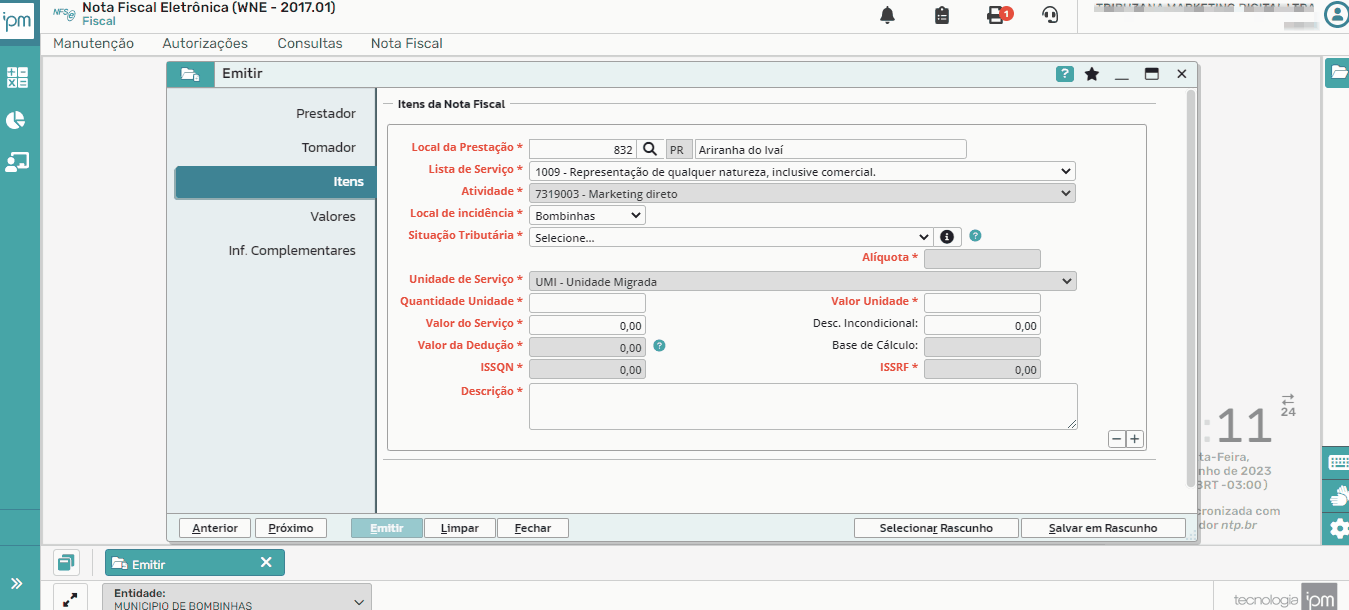The image size is (1349, 610).
Task: Click the Ariranha do Ivaí city field
Action: click(x=830, y=149)
